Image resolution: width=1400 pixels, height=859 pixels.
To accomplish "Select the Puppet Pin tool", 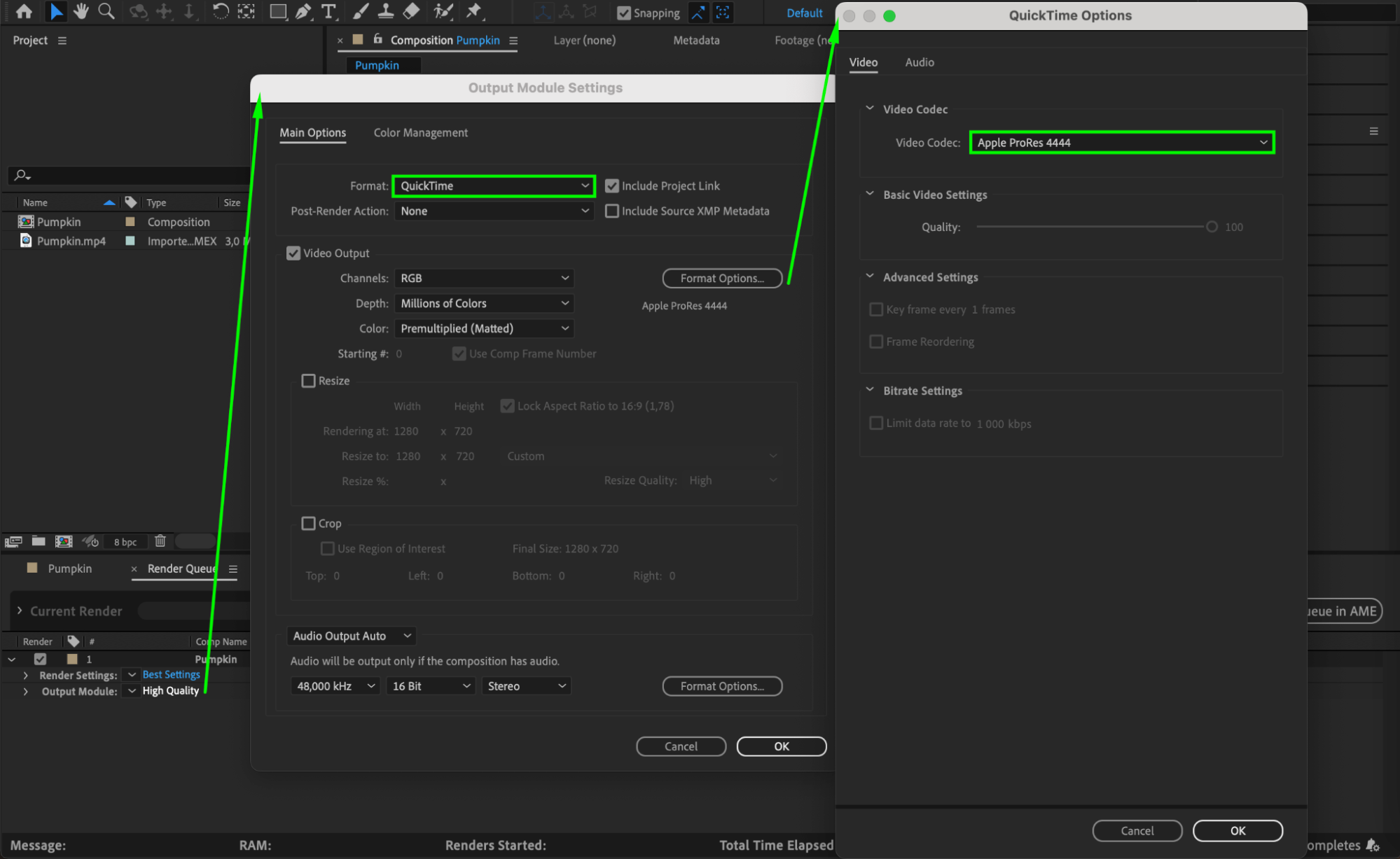I will (x=474, y=11).
